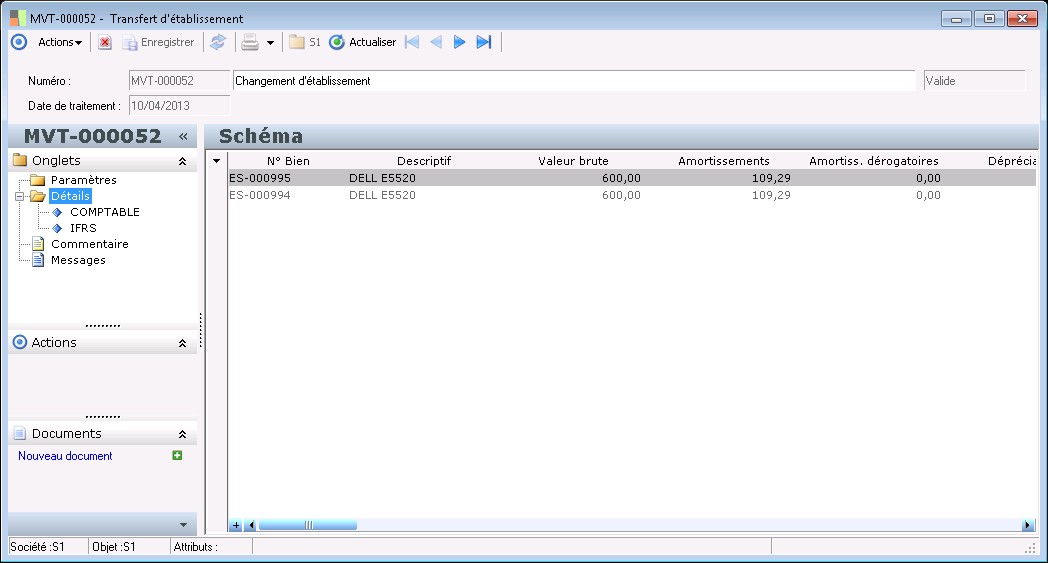Viewport: 1048px width, 563px height.
Task: Click the IFRS blue diamond icon
Action: [x=57, y=228]
